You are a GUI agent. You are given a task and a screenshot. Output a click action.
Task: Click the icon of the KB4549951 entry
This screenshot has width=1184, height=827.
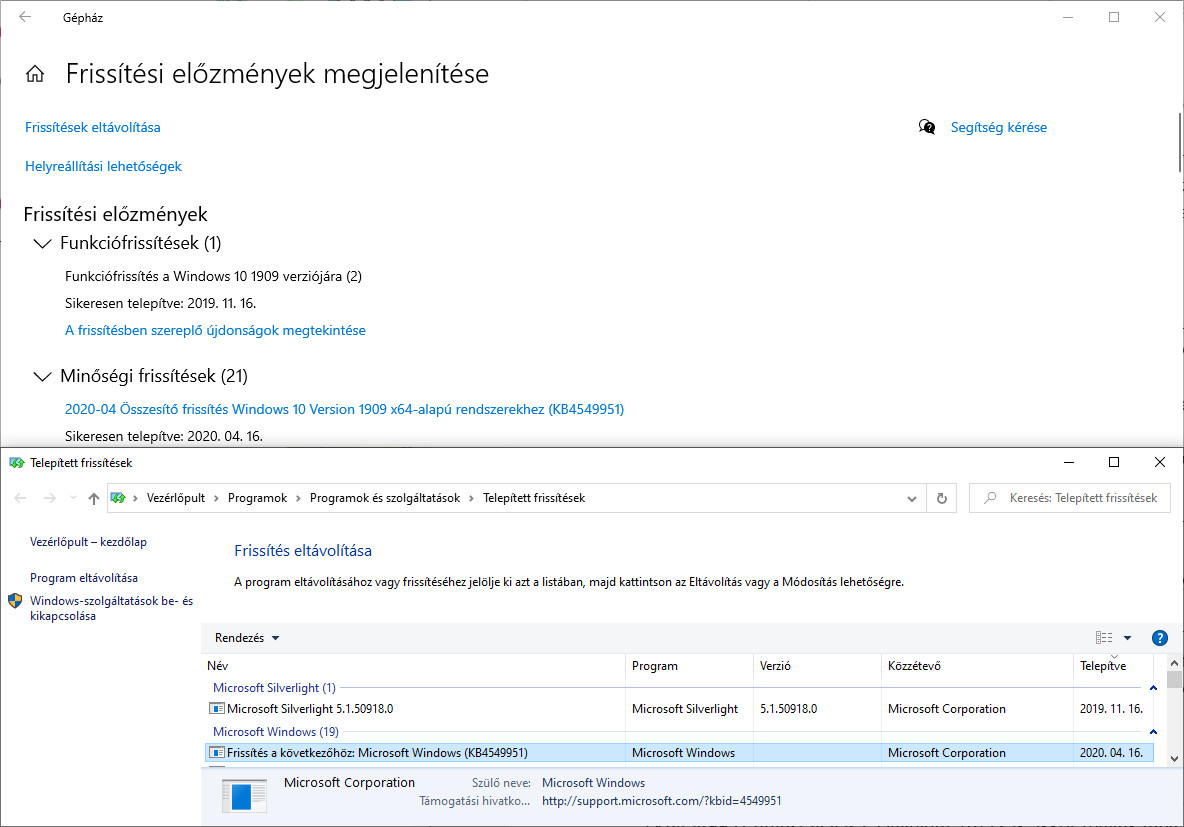(217, 752)
